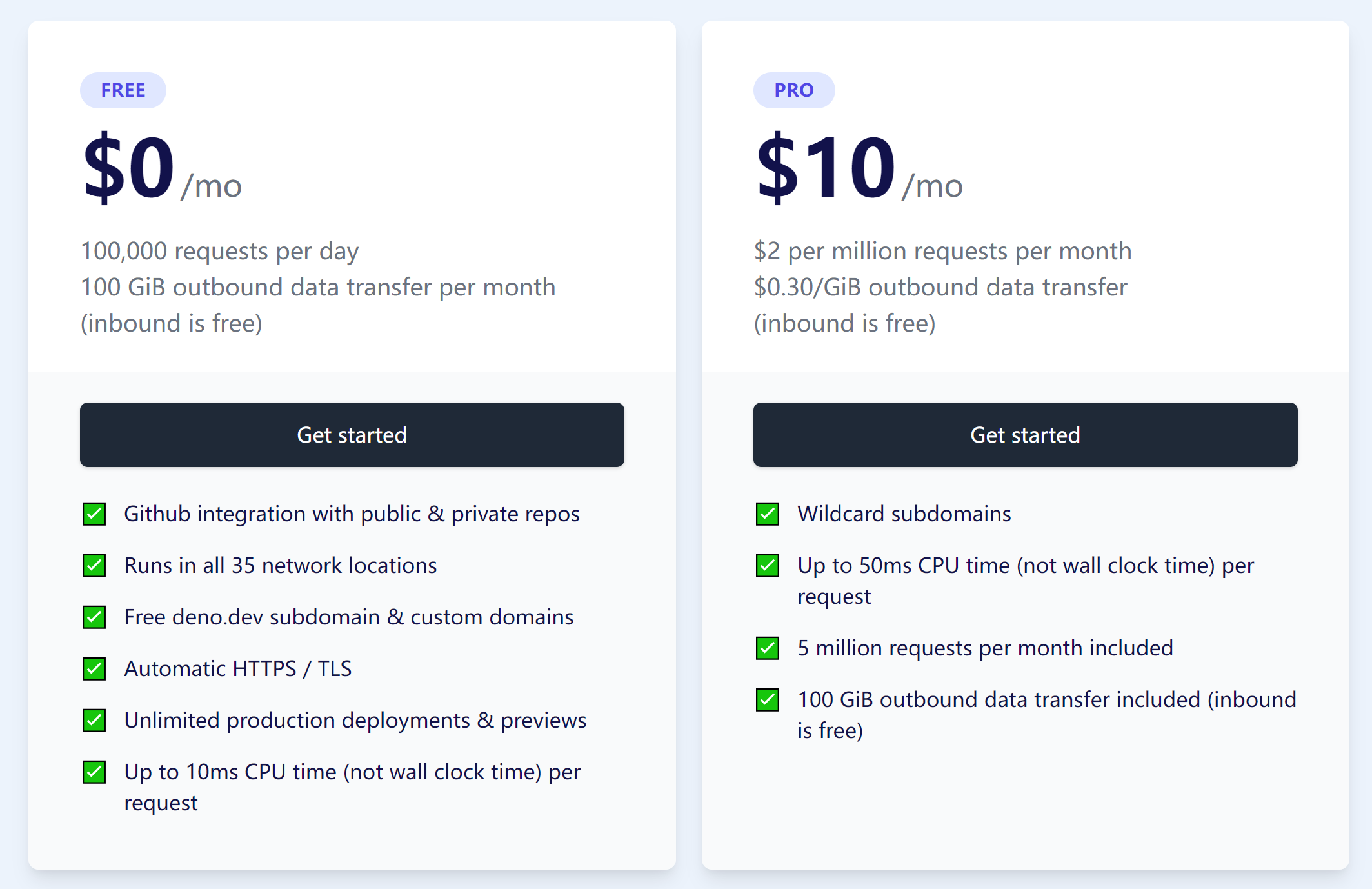Click the $0.30/GiB outbound data transfer text
The image size is (1372, 889).
[940, 287]
